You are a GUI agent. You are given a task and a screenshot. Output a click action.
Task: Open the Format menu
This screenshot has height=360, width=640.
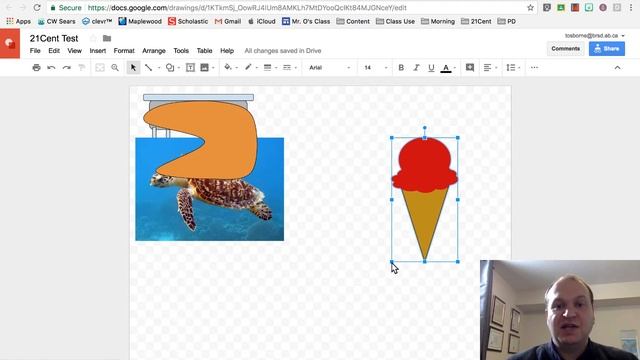[124, 51]
